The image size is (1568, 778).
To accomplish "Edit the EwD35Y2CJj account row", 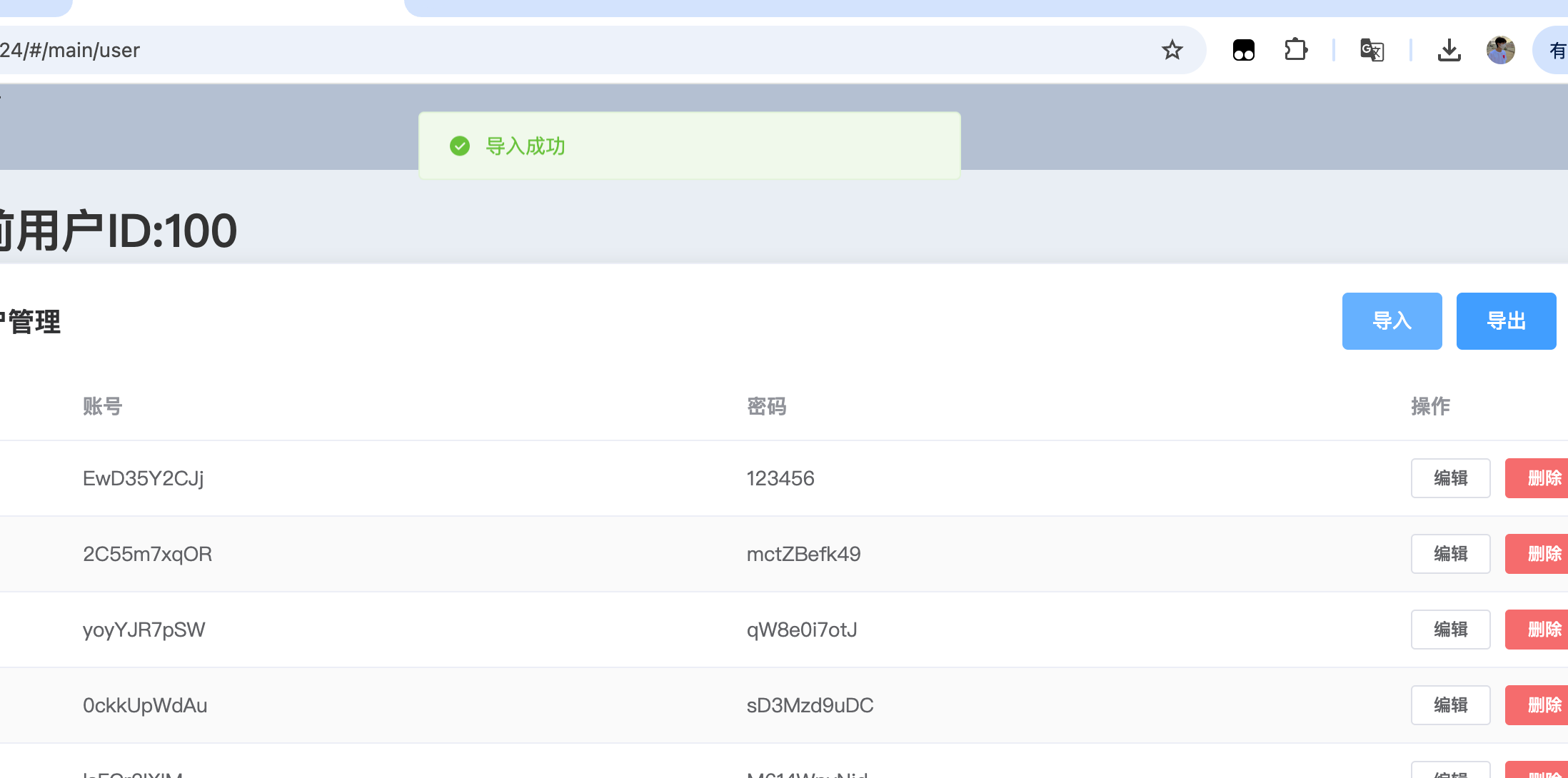I will pyautogui.click(x=1450, y=478).
